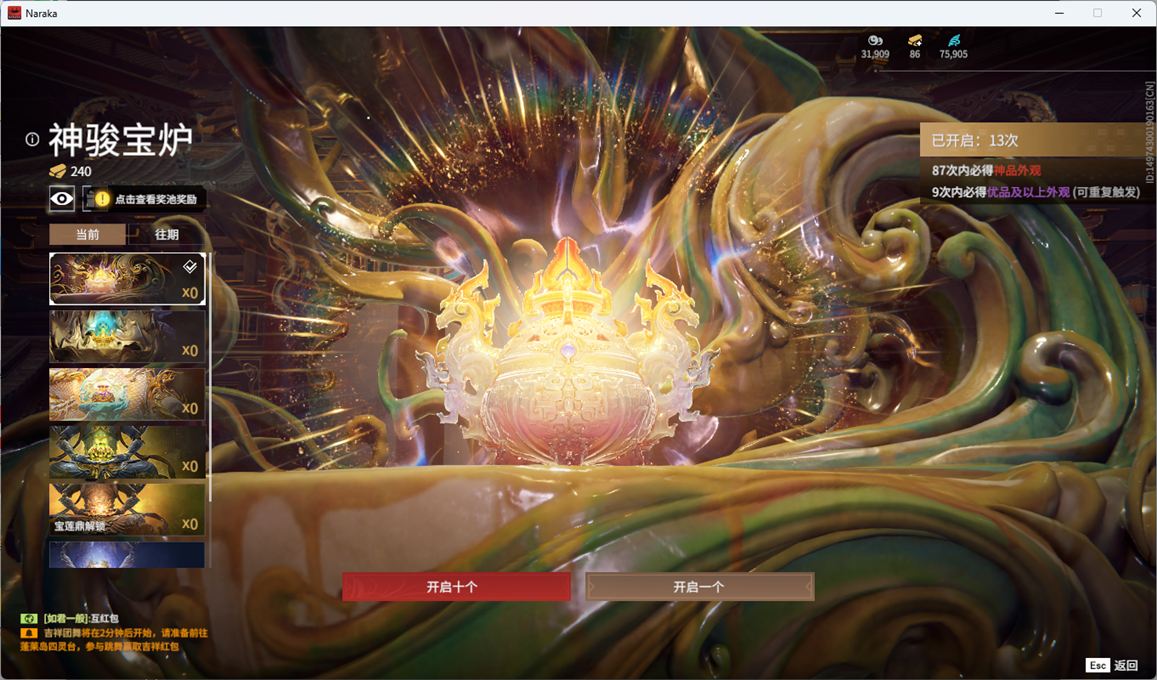The height and width of the screenshot is (680, 1157).
Task: Click the glowing furnace in the center
Action: (567, 354)
